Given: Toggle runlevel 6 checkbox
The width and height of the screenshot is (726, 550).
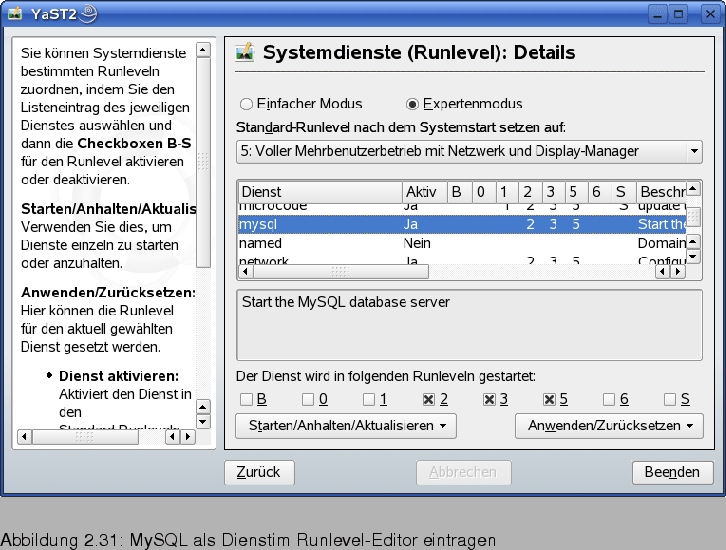Looking at the screenshot, I should coord(609,399).
